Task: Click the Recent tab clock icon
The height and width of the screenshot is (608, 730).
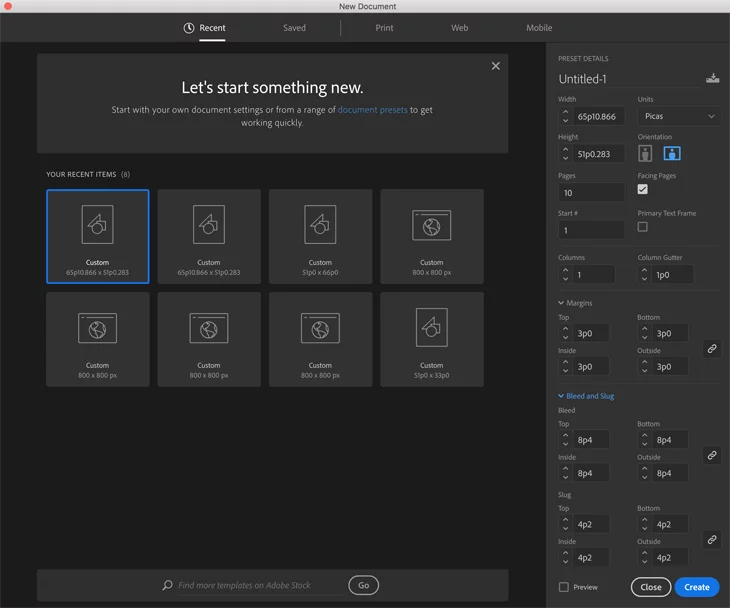Action: 189,28
